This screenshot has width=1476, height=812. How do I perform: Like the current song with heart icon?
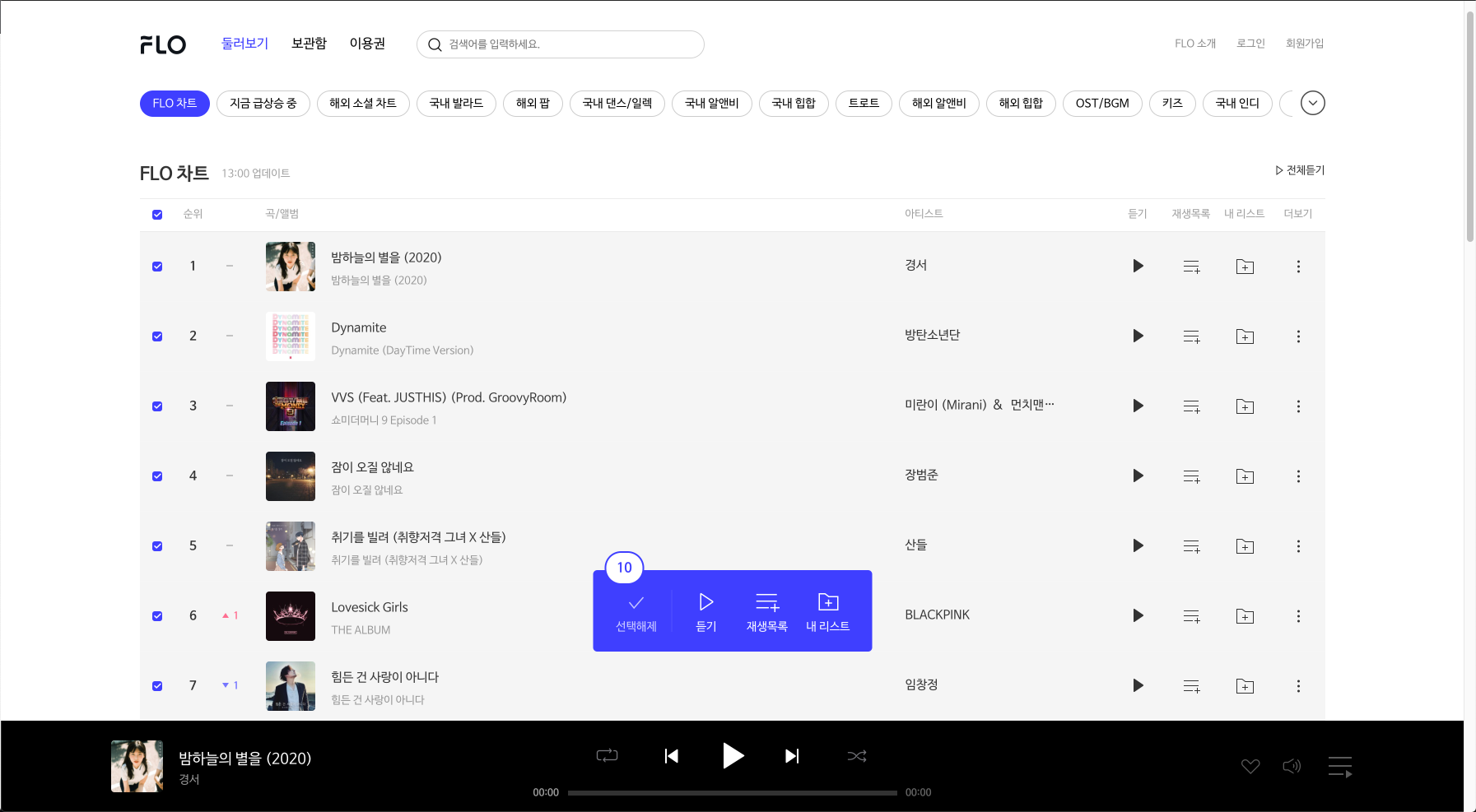[x=1250, y=767]
